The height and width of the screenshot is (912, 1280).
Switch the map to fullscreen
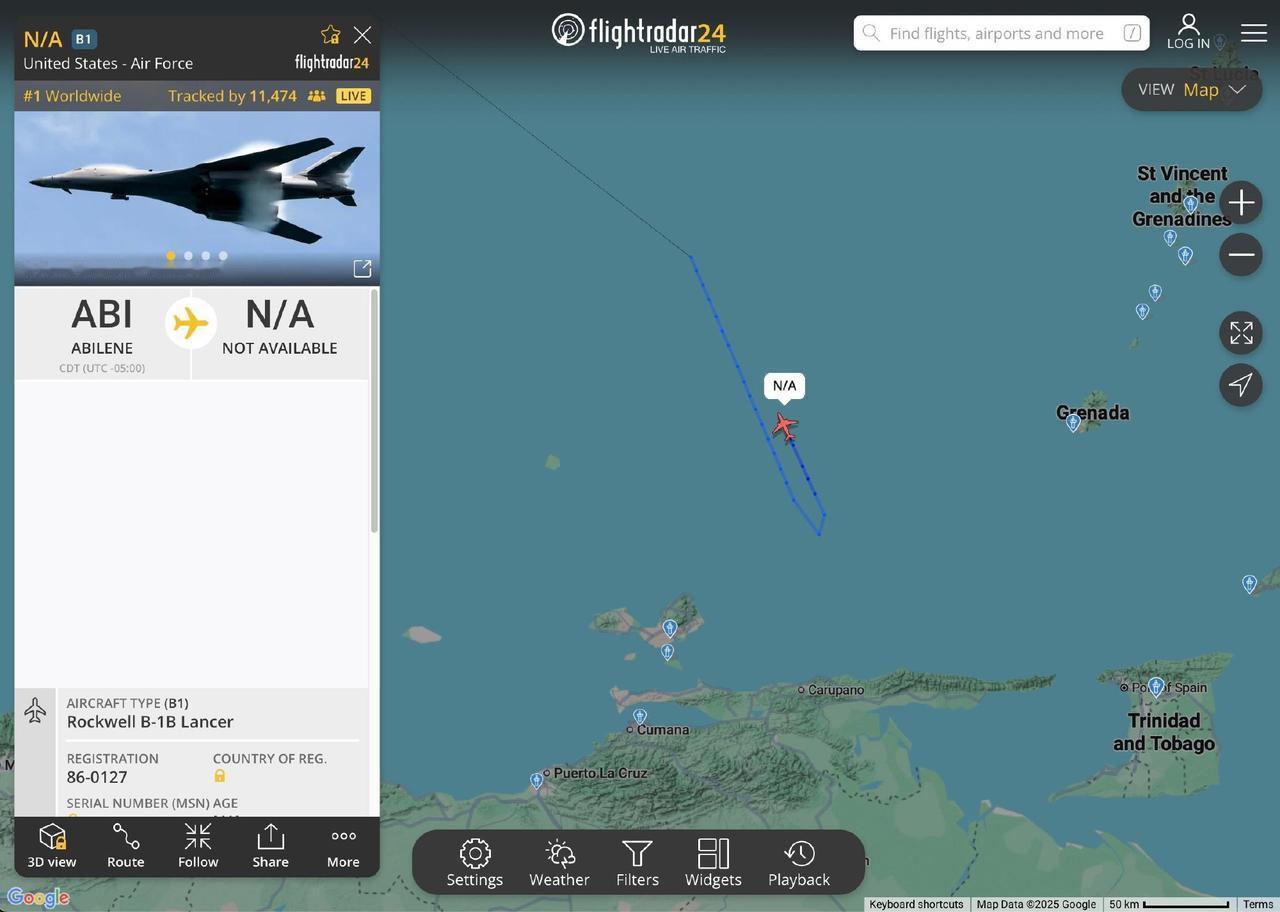coord(1241,333)
